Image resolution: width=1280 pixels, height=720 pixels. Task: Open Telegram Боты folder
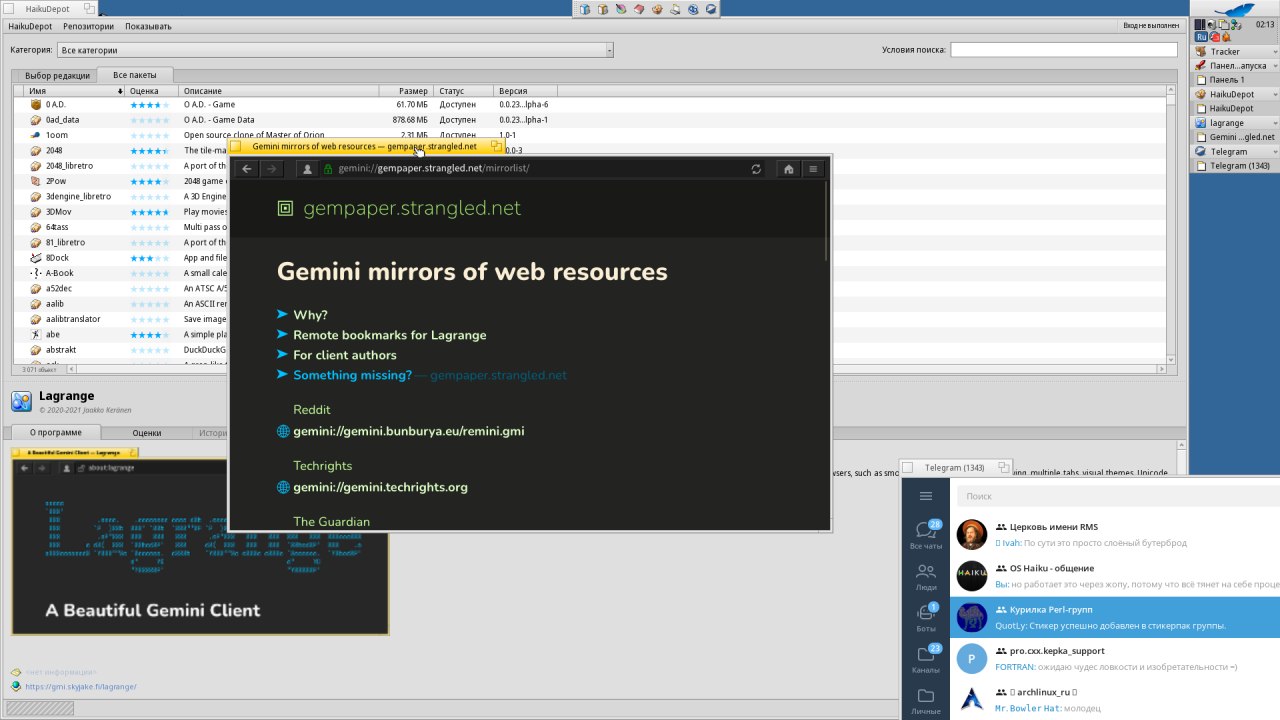point(926,618)
